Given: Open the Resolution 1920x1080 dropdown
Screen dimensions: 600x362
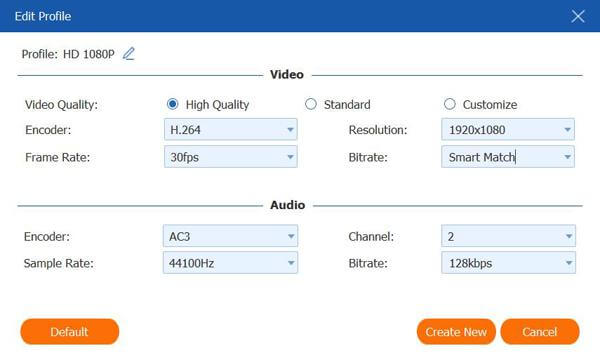Looking at the screenshot, I should point(508,130).
